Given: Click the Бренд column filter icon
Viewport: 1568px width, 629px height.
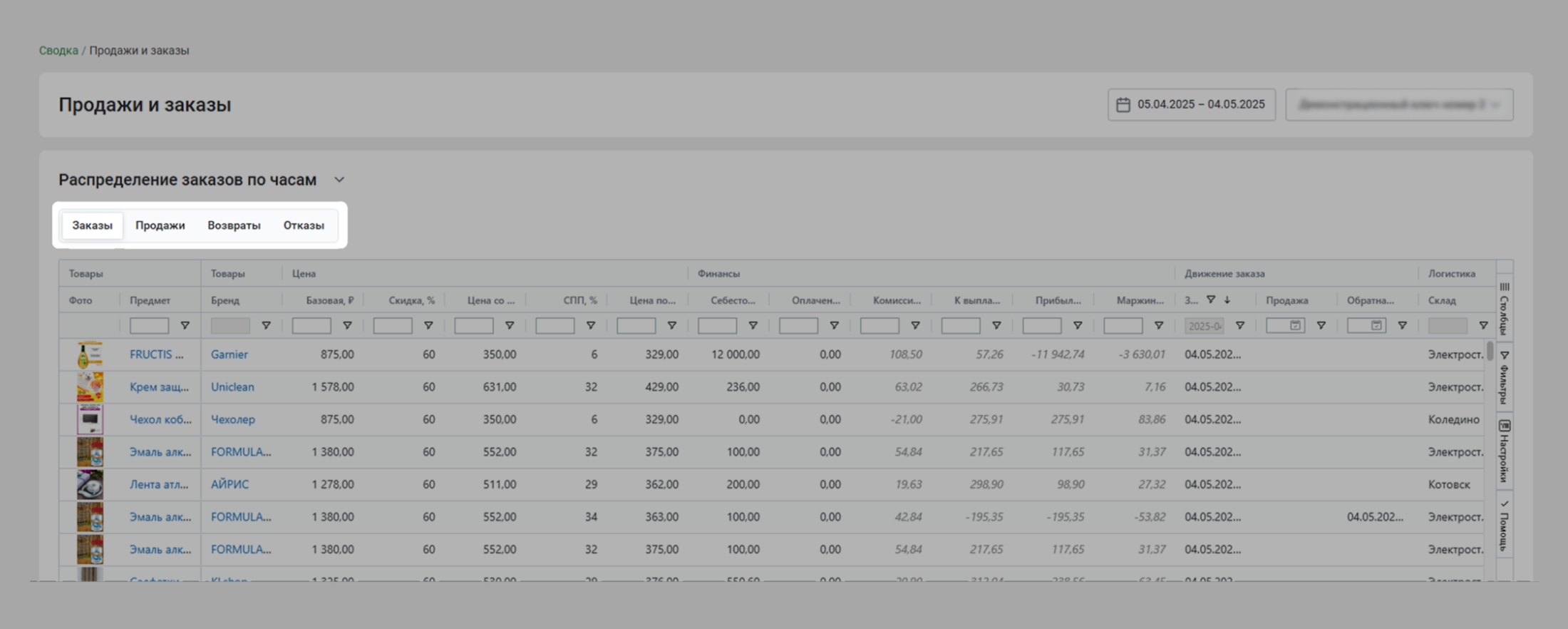Looking at the screenshot, I should coord(266,326).
